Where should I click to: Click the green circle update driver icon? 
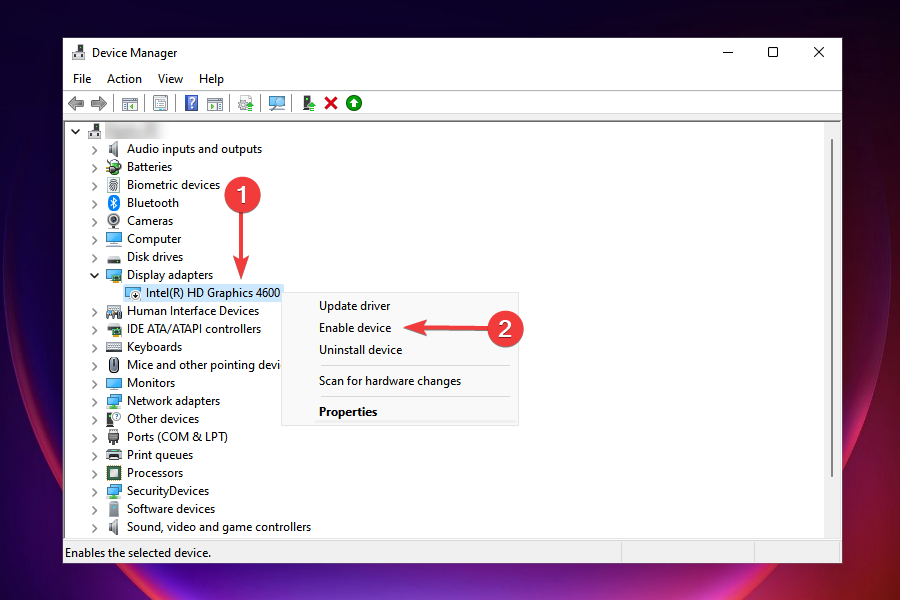pos(354,103)
